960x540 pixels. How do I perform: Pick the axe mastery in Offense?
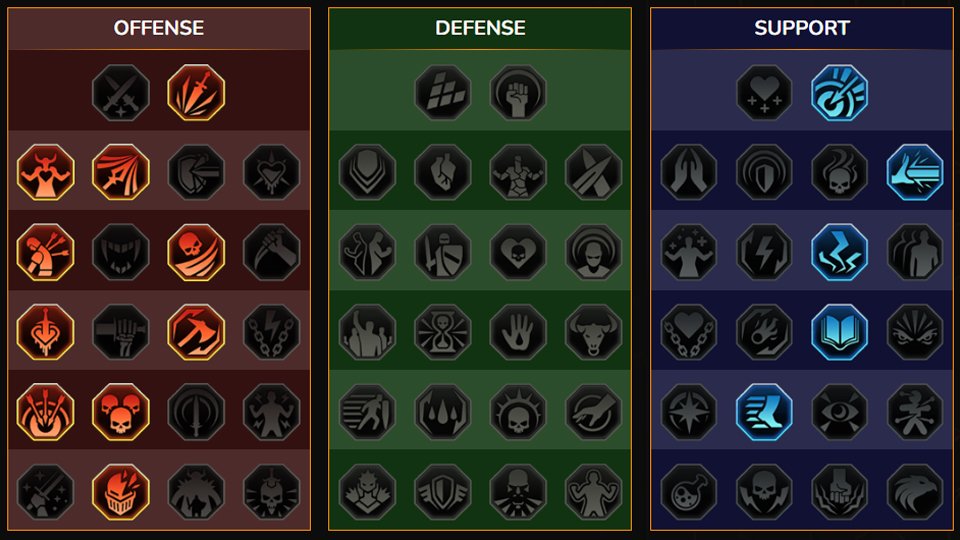196,332
